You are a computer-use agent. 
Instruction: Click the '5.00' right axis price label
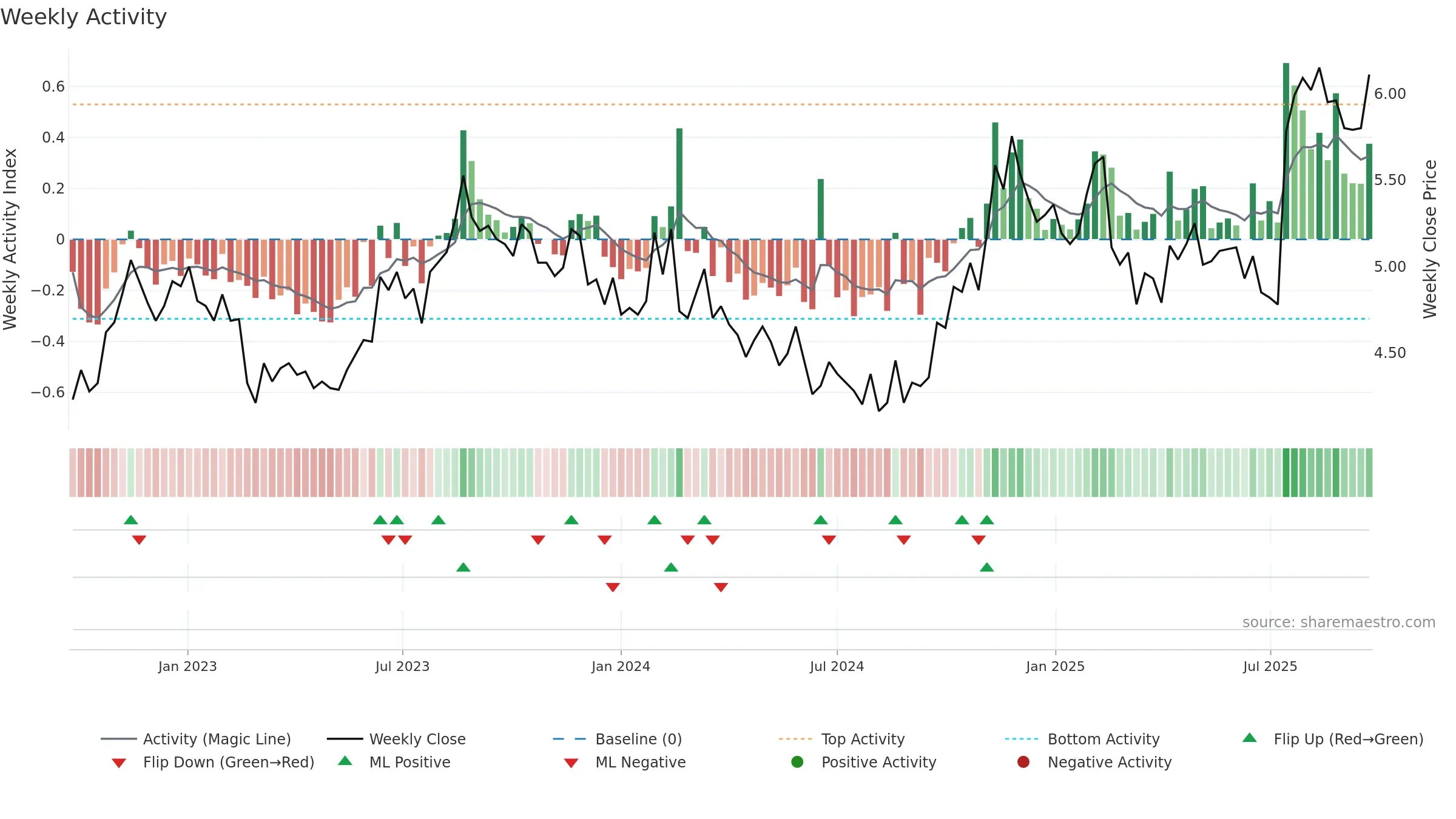tap(1390, 267)
